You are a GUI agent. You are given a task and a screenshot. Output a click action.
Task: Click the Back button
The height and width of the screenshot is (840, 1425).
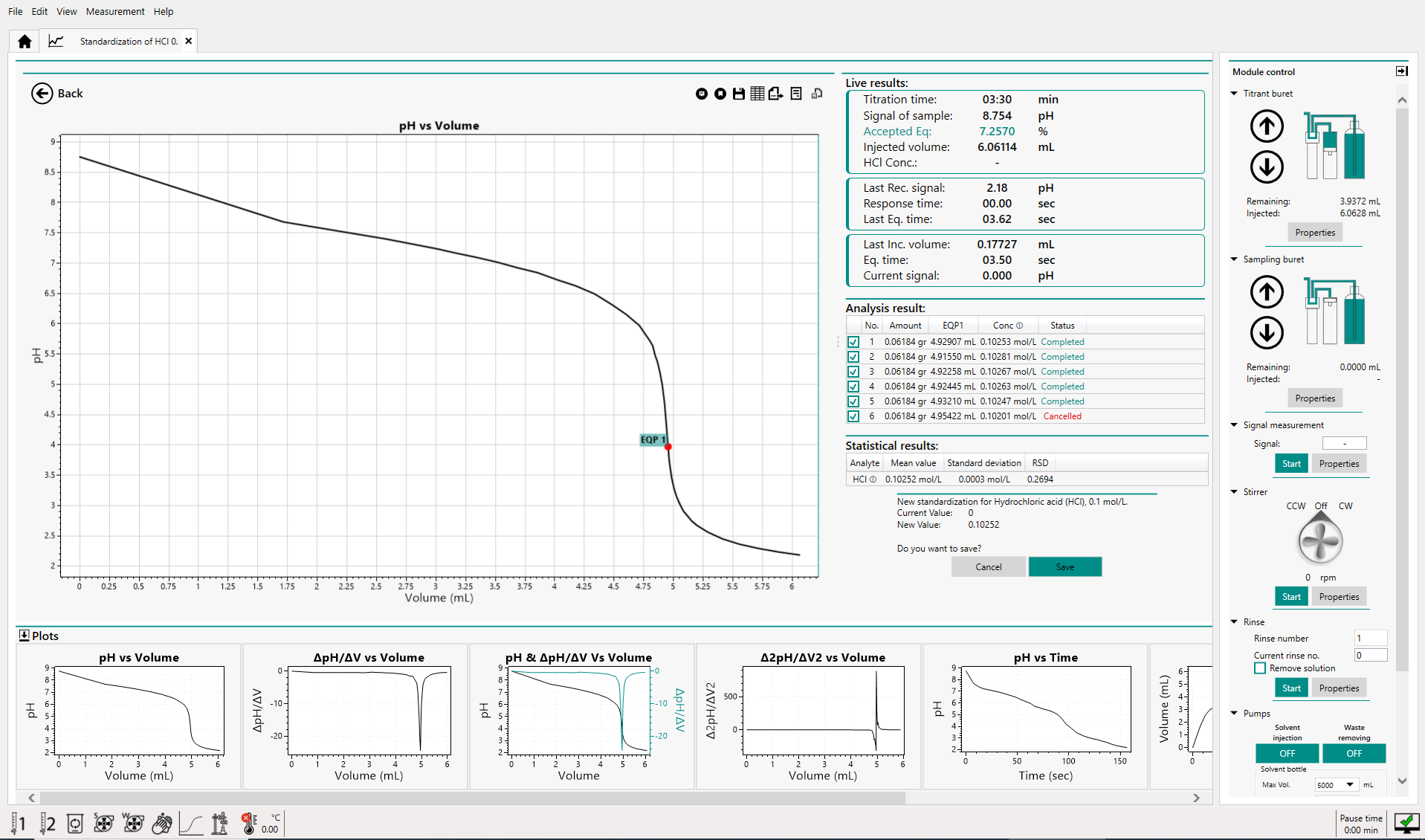(x=57, y=94)
